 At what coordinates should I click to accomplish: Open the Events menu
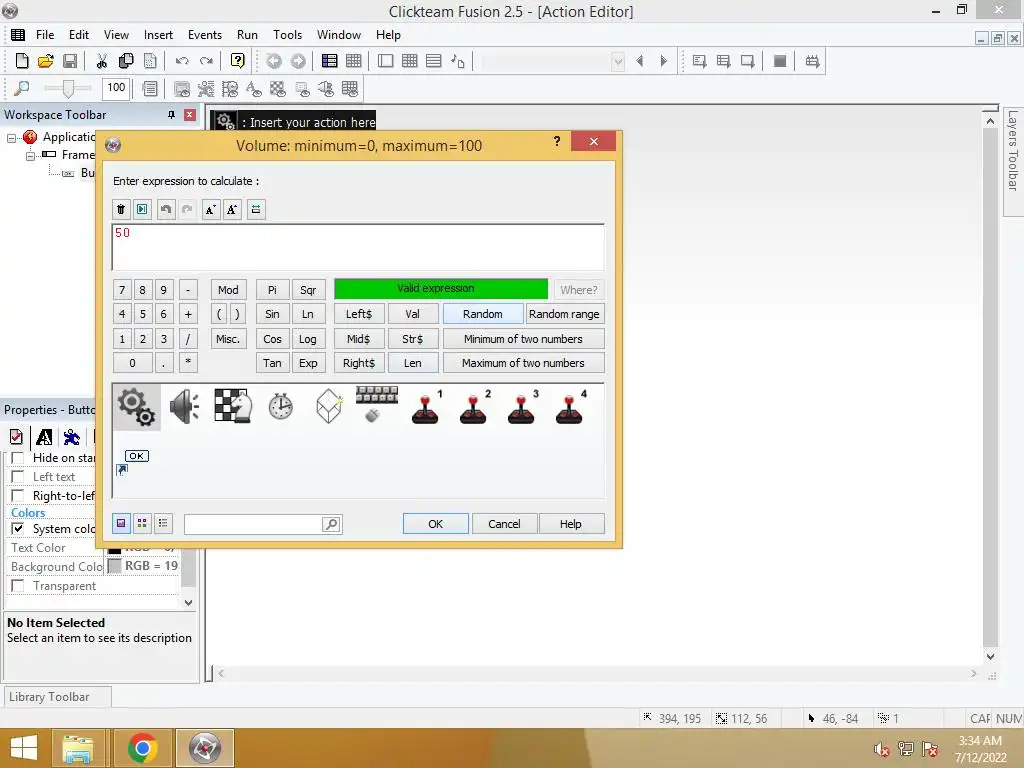coord(204,35)
